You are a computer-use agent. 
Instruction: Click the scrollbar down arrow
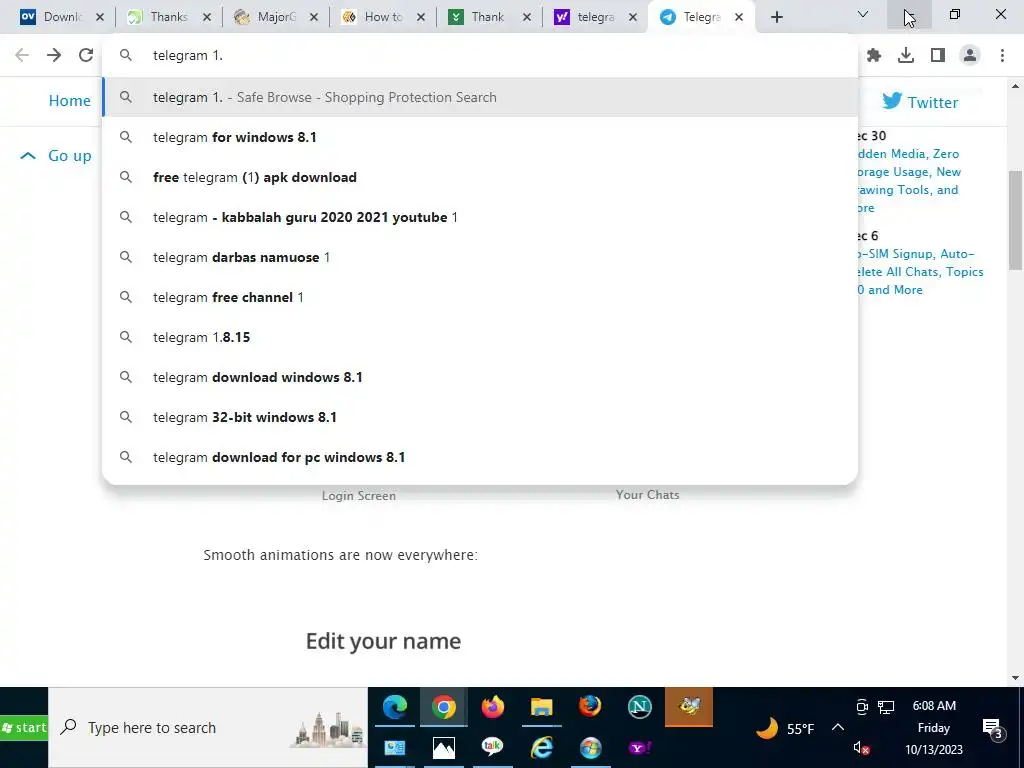click(1016, 678)
